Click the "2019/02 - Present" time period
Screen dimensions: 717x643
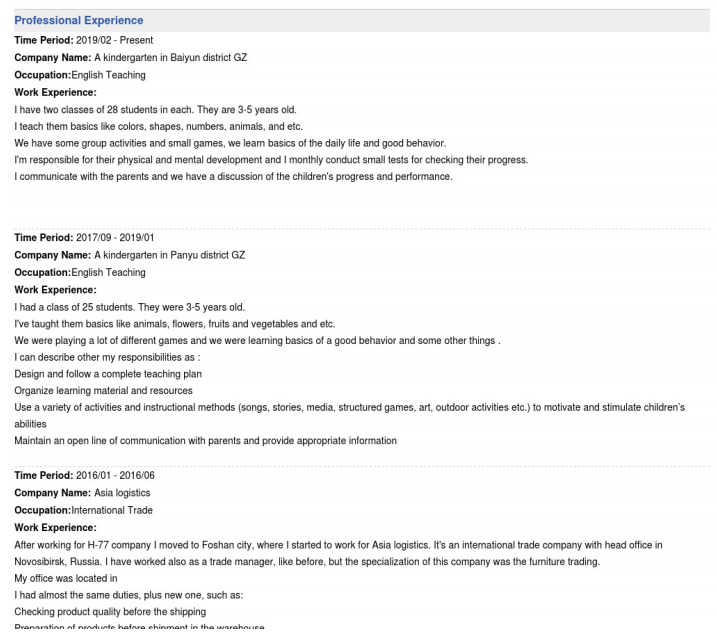click(114, 40)
